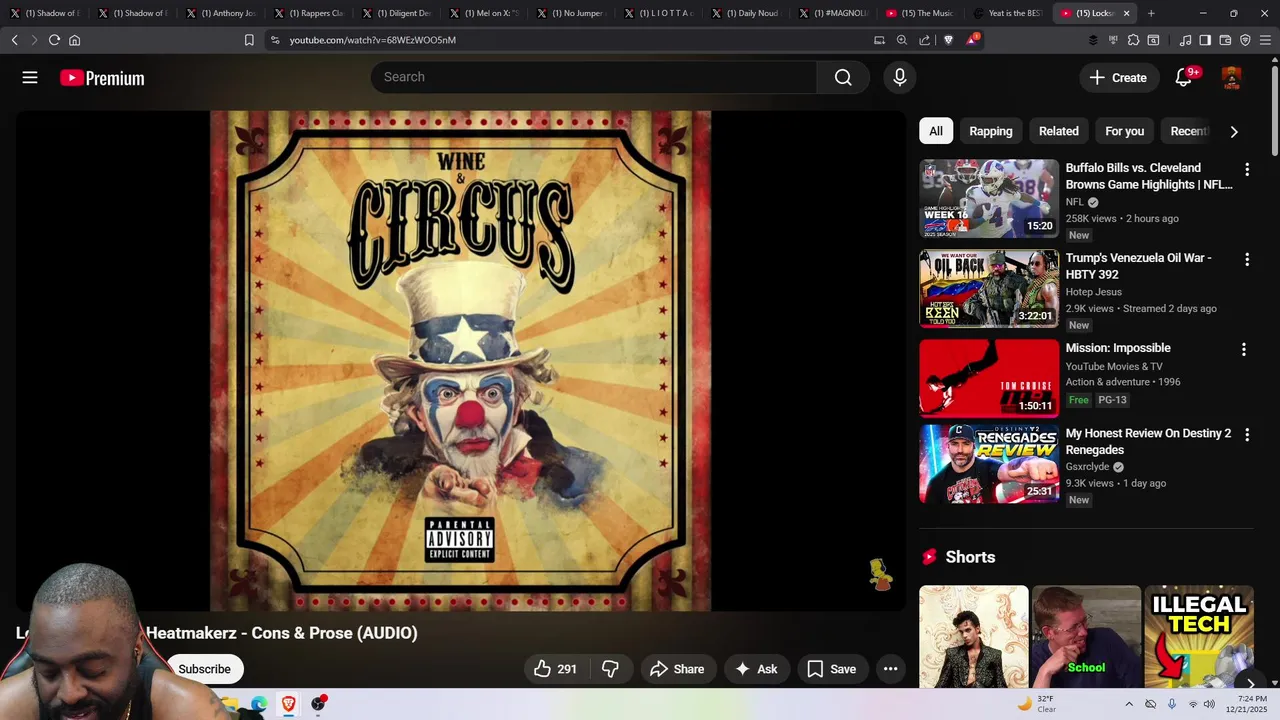The width and height of the screenshot is (1280, 720).
Task: Open the browser home page
Action: click(x=74, y=40)
